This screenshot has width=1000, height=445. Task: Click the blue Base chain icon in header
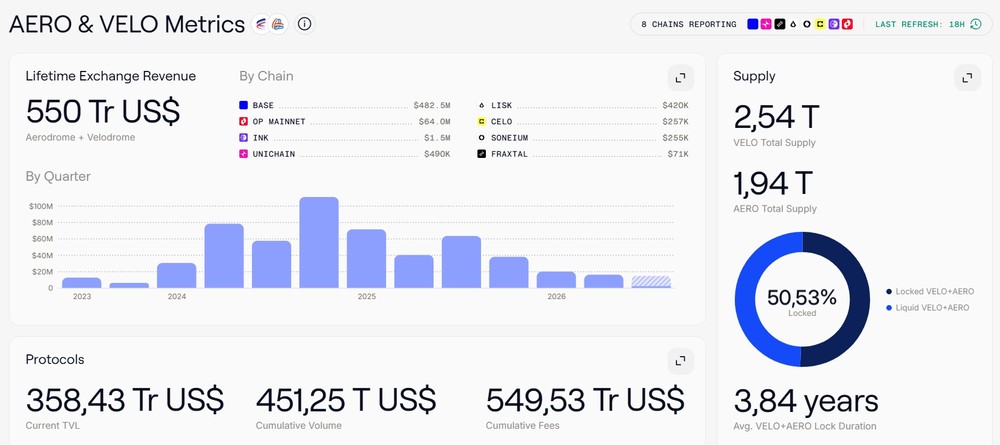[x=753, y=24]
